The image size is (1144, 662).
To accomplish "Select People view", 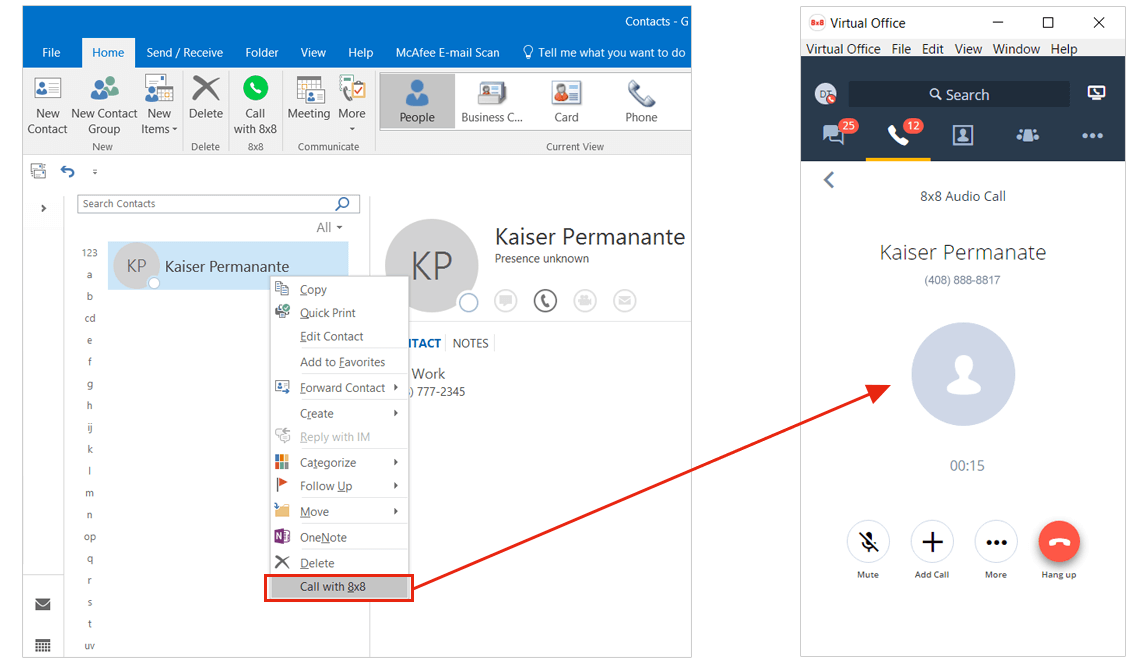I will tap(417, 101).
